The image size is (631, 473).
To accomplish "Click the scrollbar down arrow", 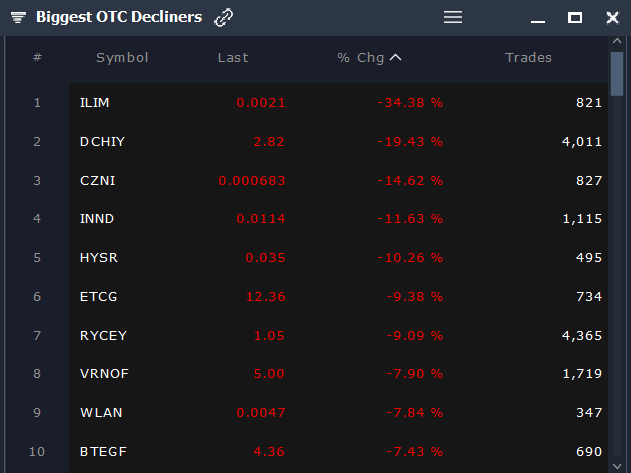I will 617,466.
